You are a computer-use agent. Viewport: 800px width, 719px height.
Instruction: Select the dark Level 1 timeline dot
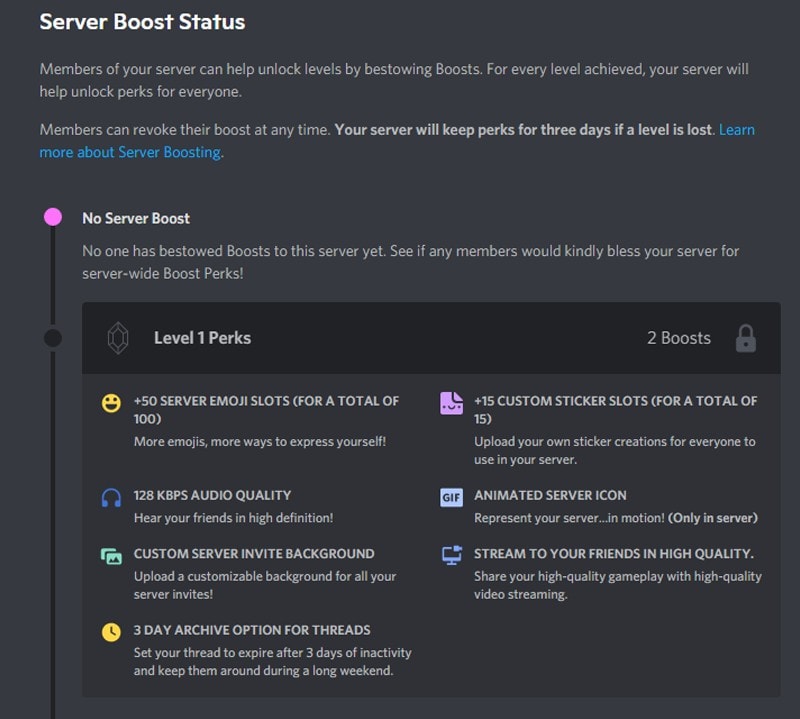click(x=53, y=338)
